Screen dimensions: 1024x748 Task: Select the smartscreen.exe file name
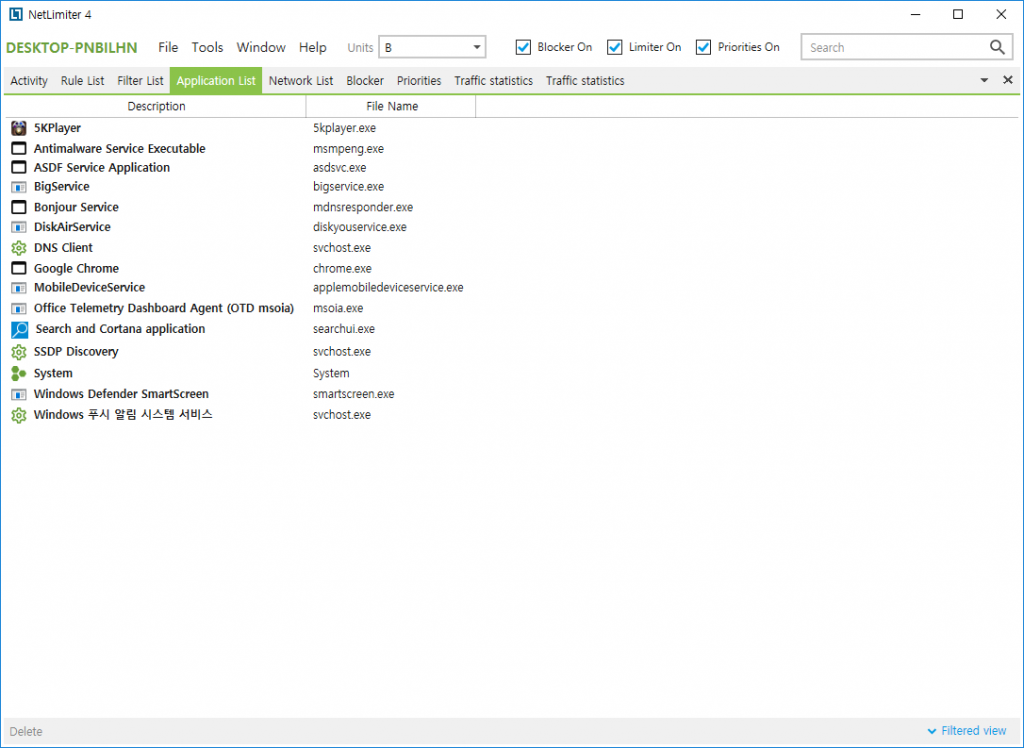coord(353,394)
